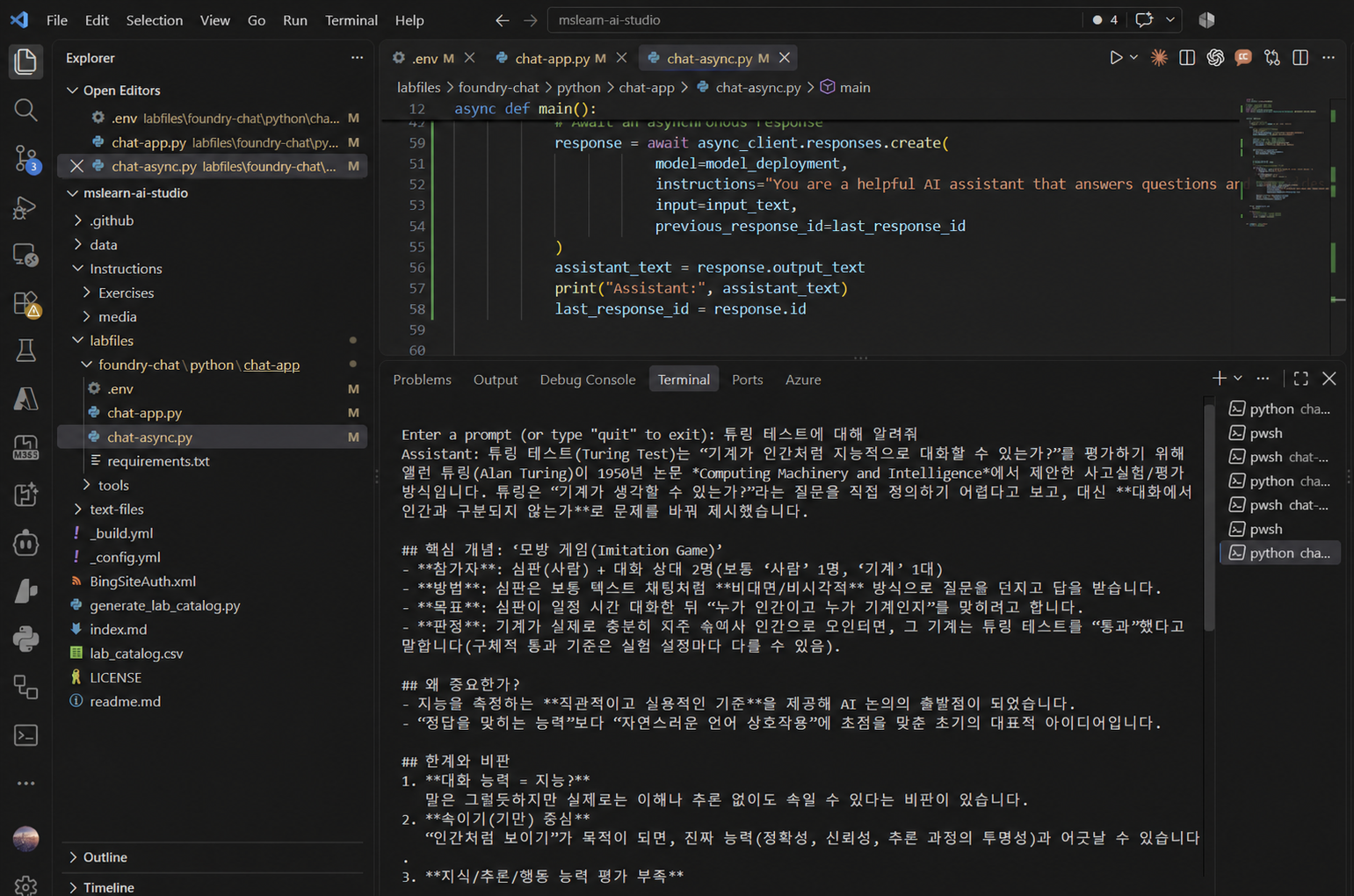Viewport: 1354px width, 896px height.
Task: Open the Manage gear menu
Action: [x=25, y=885]
